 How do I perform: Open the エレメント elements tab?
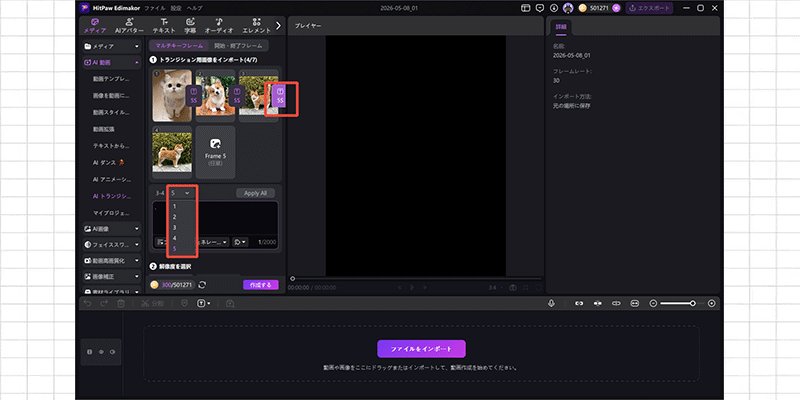point(257,26)
